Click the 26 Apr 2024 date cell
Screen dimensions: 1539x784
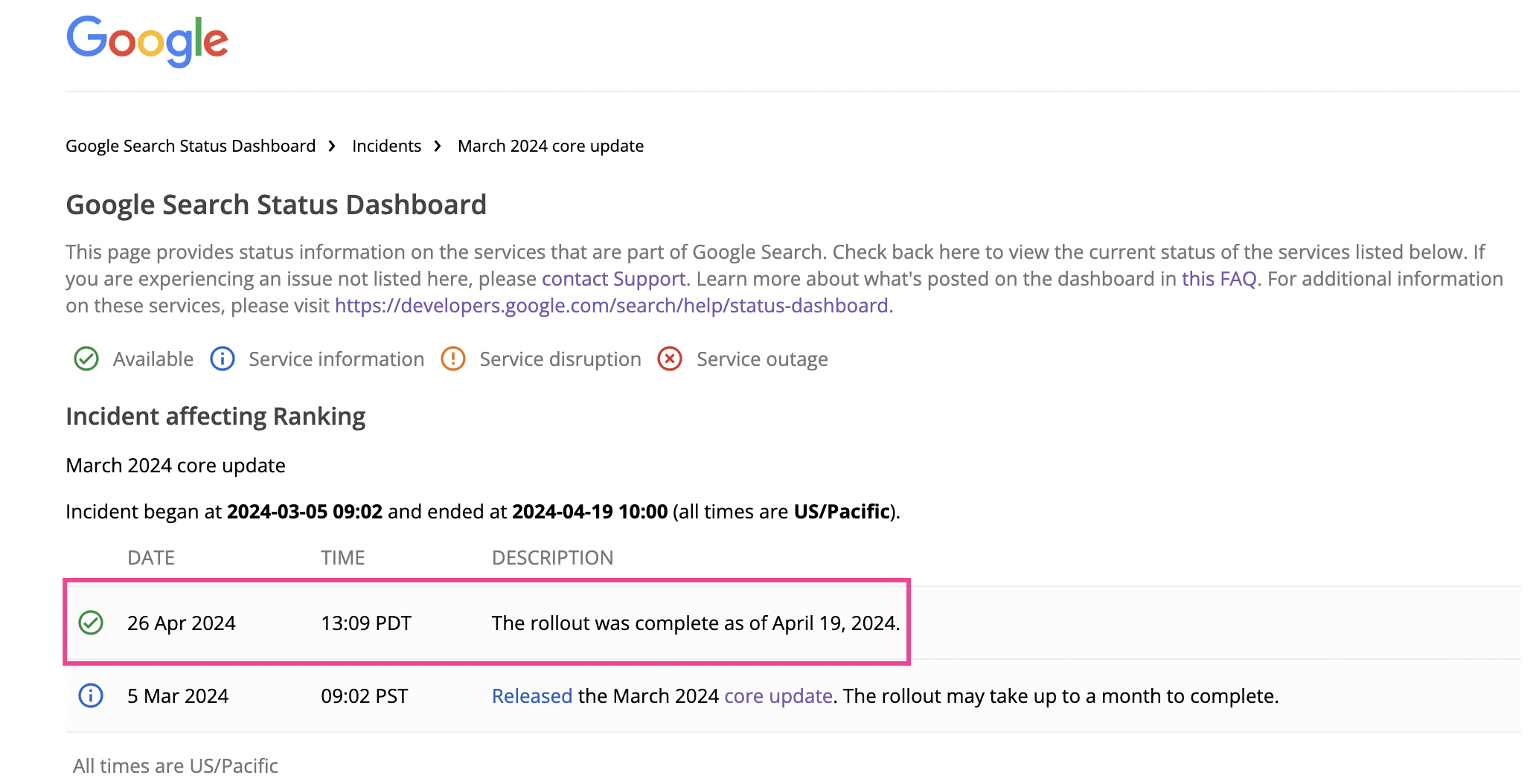pyautogui.click(x=182, y=623)
